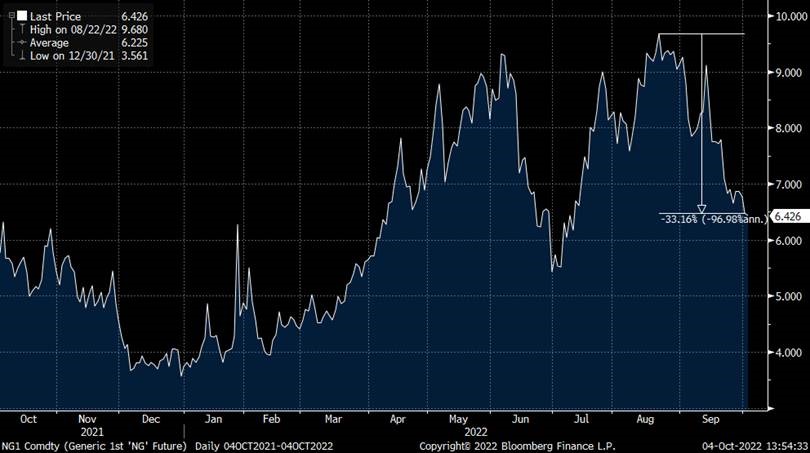Click the downward arrowhead of the measurement
The image size is (810, 453).
[702, 208]
